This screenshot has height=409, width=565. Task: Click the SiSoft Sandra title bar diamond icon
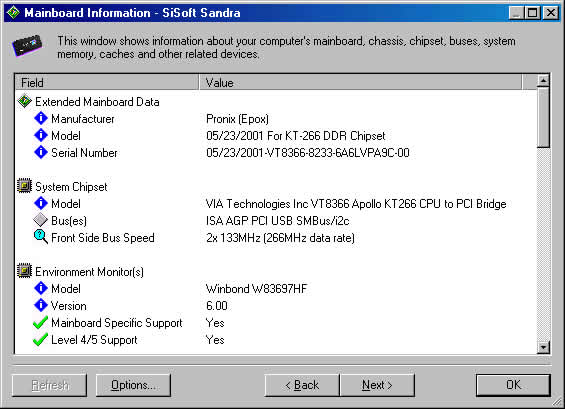(13, 13)
